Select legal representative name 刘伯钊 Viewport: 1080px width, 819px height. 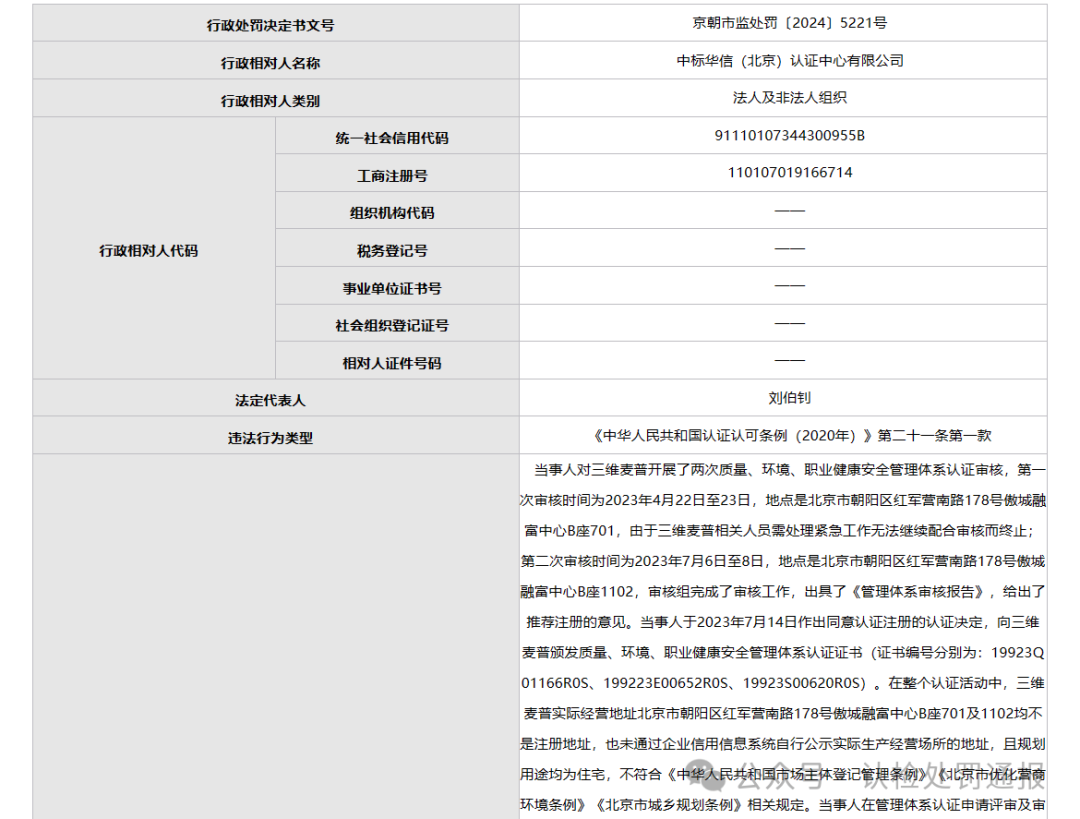point(789,398)
